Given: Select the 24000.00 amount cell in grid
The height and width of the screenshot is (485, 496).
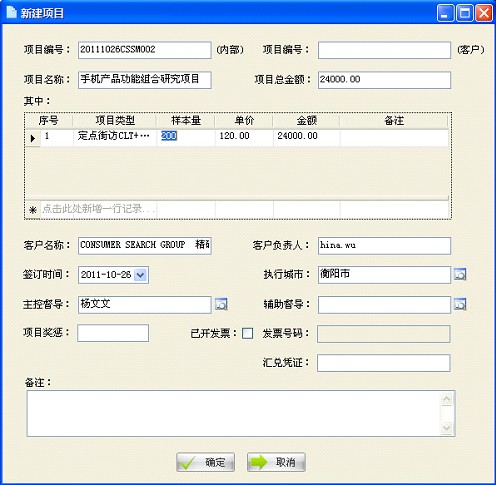Looking at the screenshot, I should click(306, 137).
